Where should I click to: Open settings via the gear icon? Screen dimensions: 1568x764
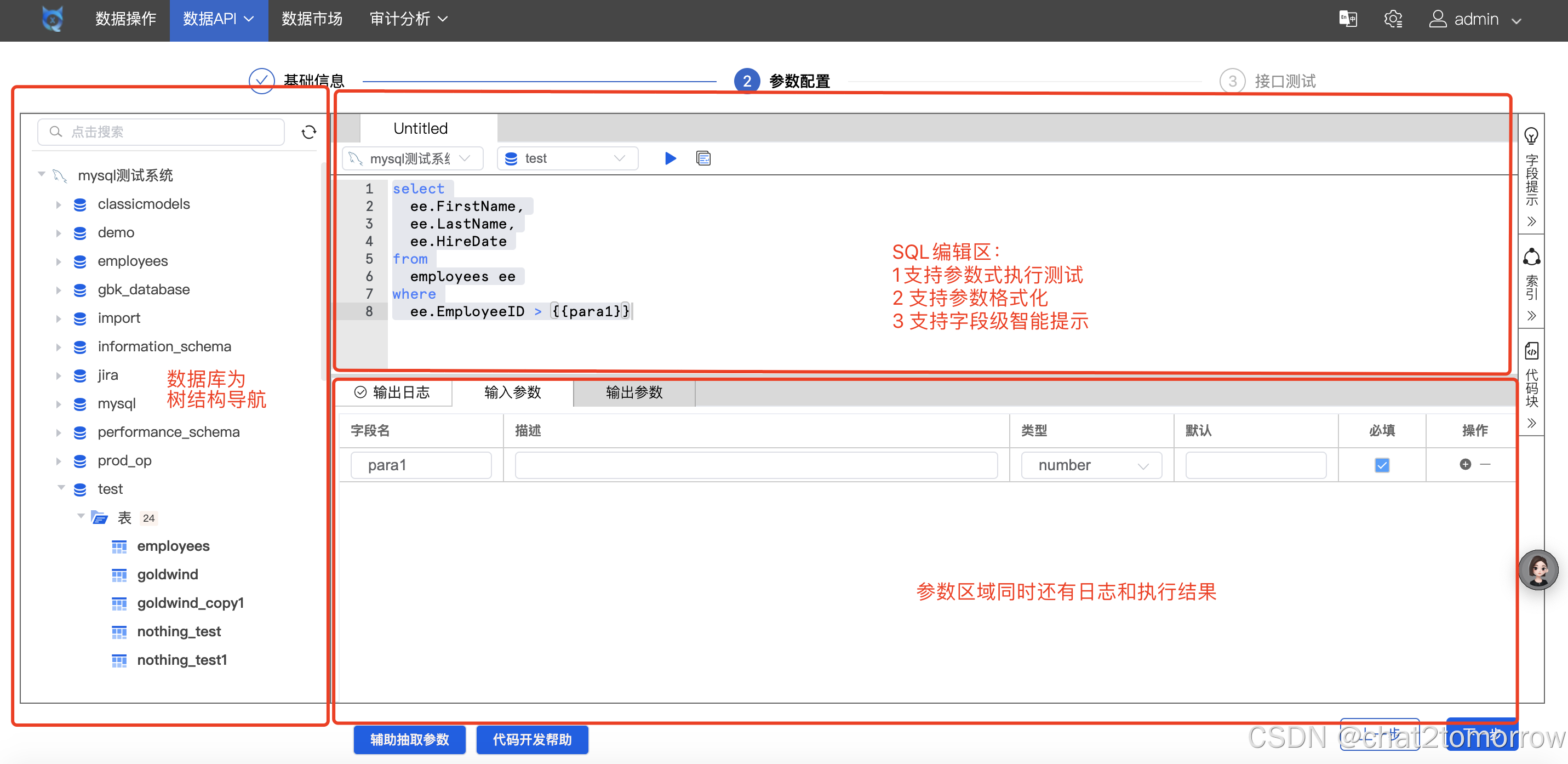coord(1394,19)
